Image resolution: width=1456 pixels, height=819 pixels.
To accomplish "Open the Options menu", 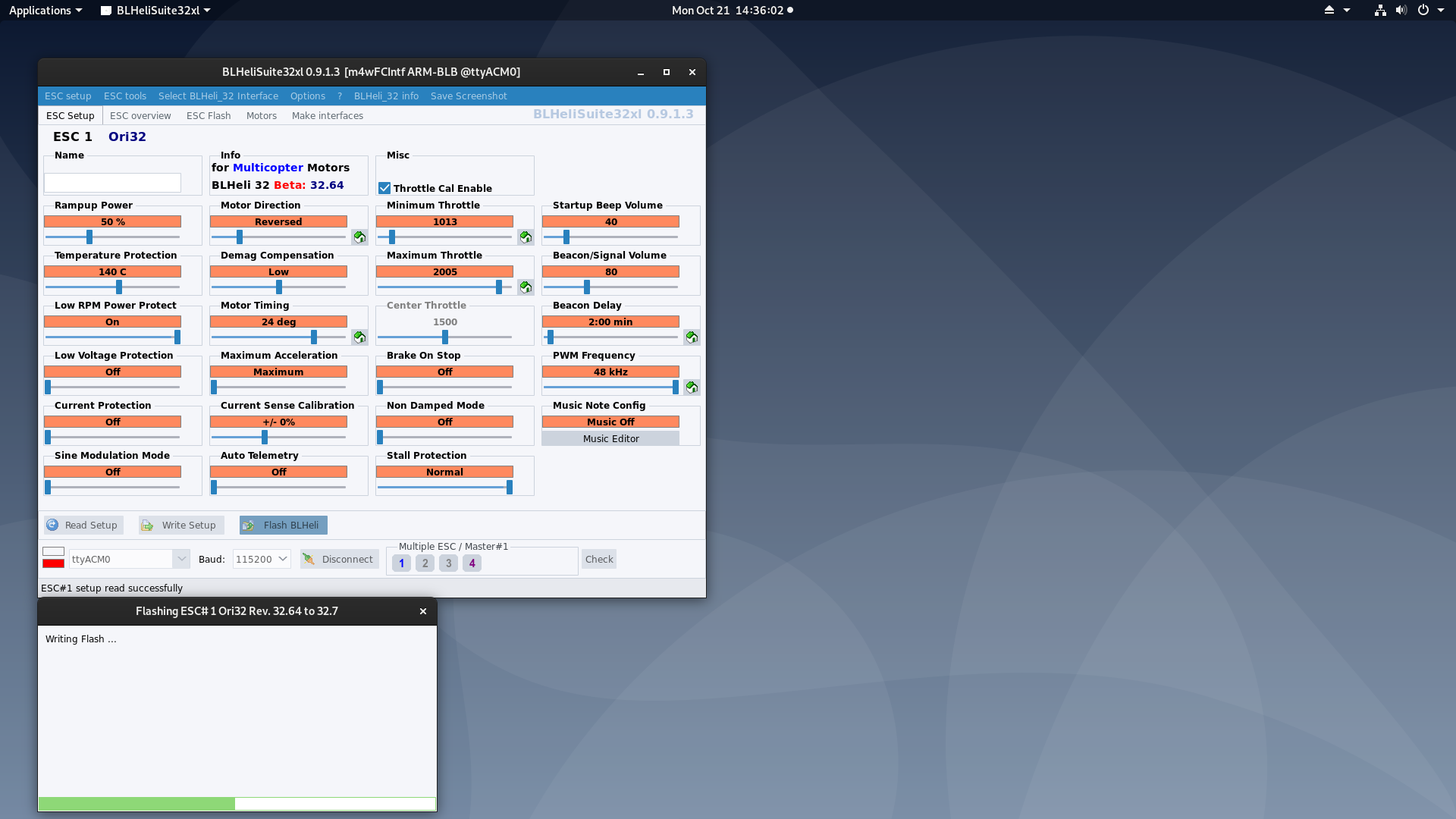I will click(308, 96).
